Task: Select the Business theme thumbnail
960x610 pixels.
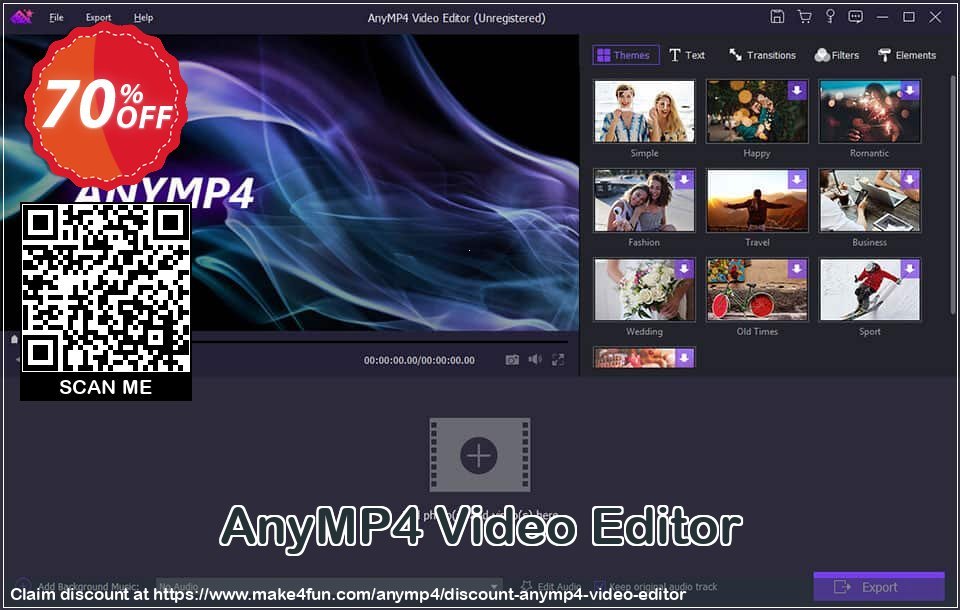Action: 869,201
